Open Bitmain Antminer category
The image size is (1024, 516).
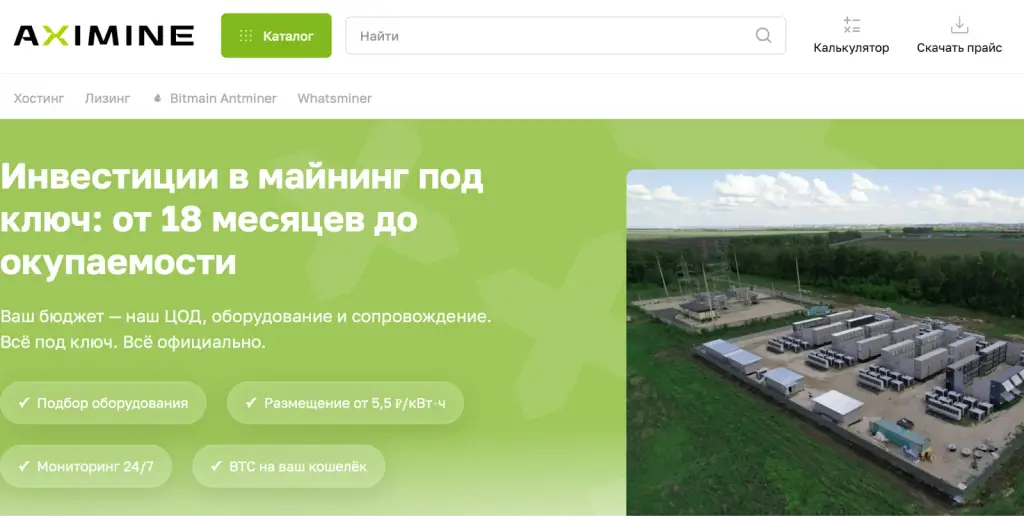223,99
